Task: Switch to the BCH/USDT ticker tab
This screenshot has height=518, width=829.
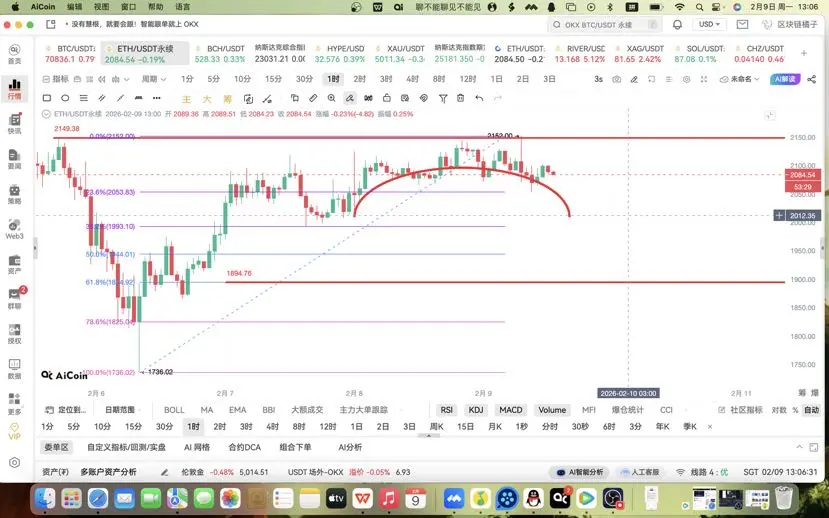Action: 220,53
